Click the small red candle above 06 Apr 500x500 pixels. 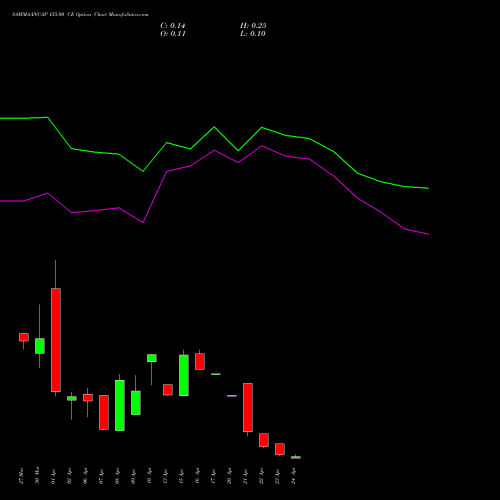tap(88, 398)
